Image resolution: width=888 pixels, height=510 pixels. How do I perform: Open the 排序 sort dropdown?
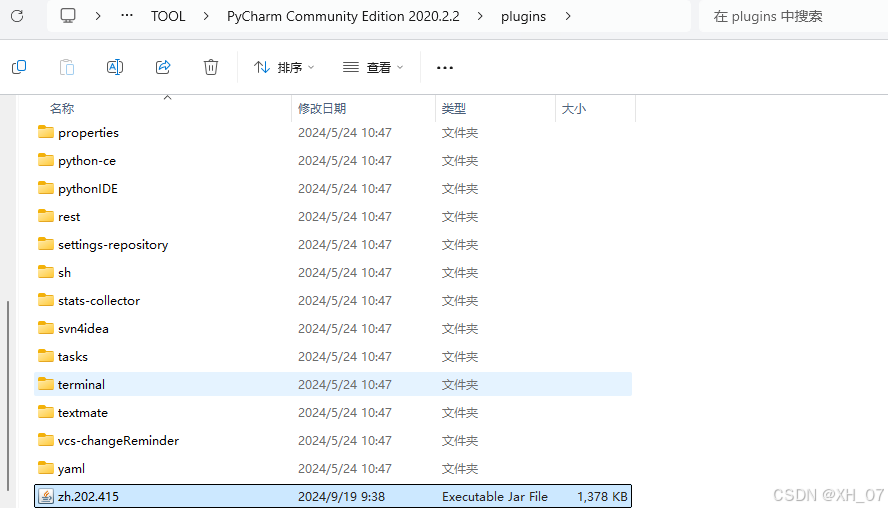pos(284,67)
